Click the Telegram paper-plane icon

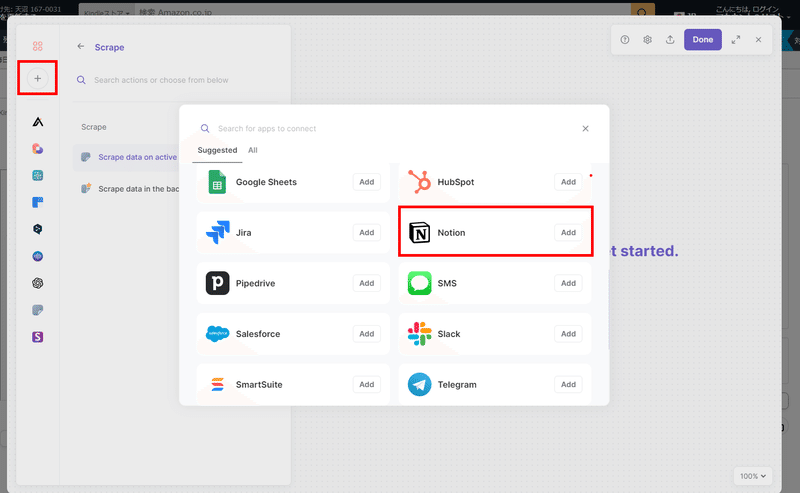tap(419, 384)
